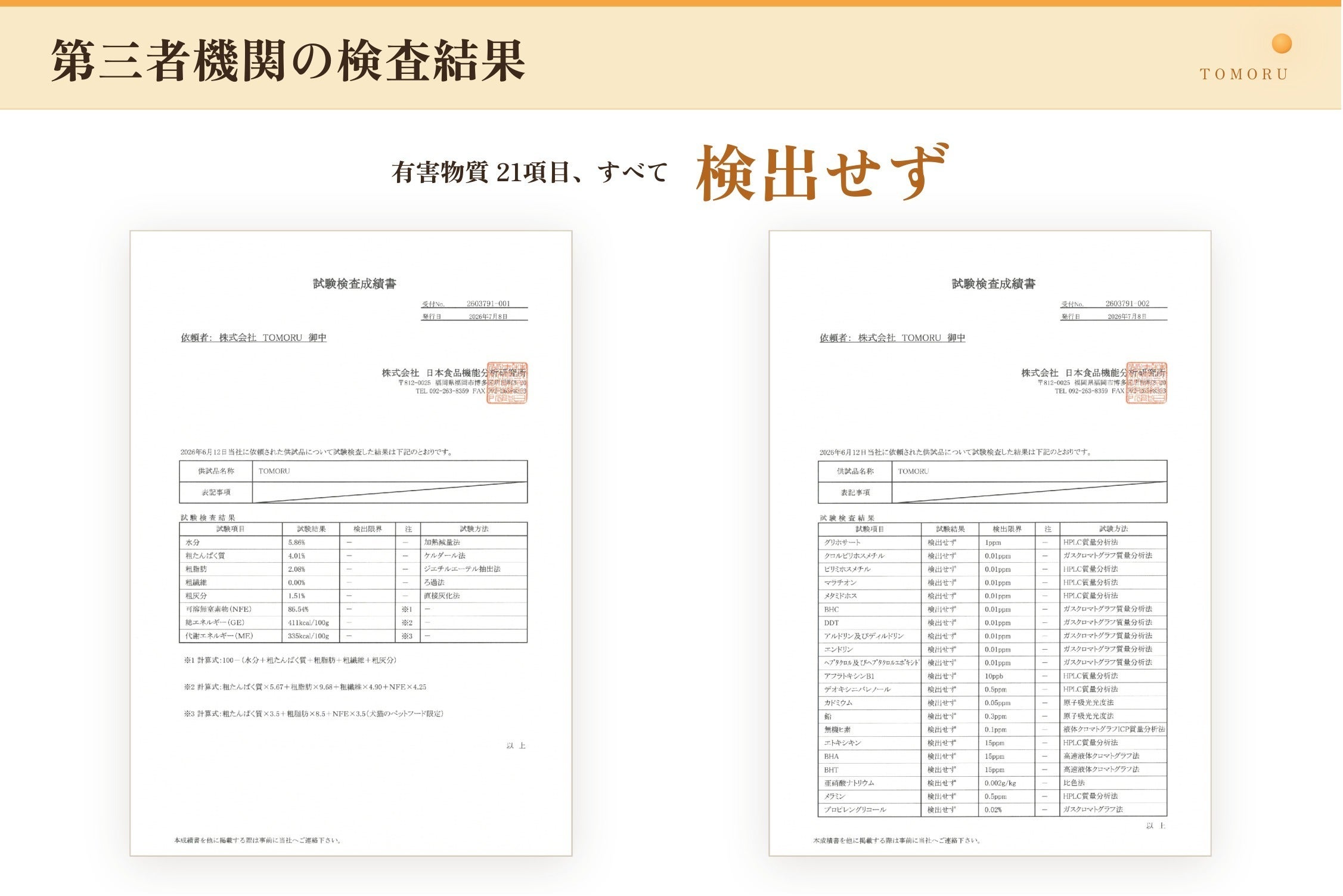Click the orange circle TOMORU logo mark
The height and width of the screenshot is (896, 1343).
tap(1281, 44)
